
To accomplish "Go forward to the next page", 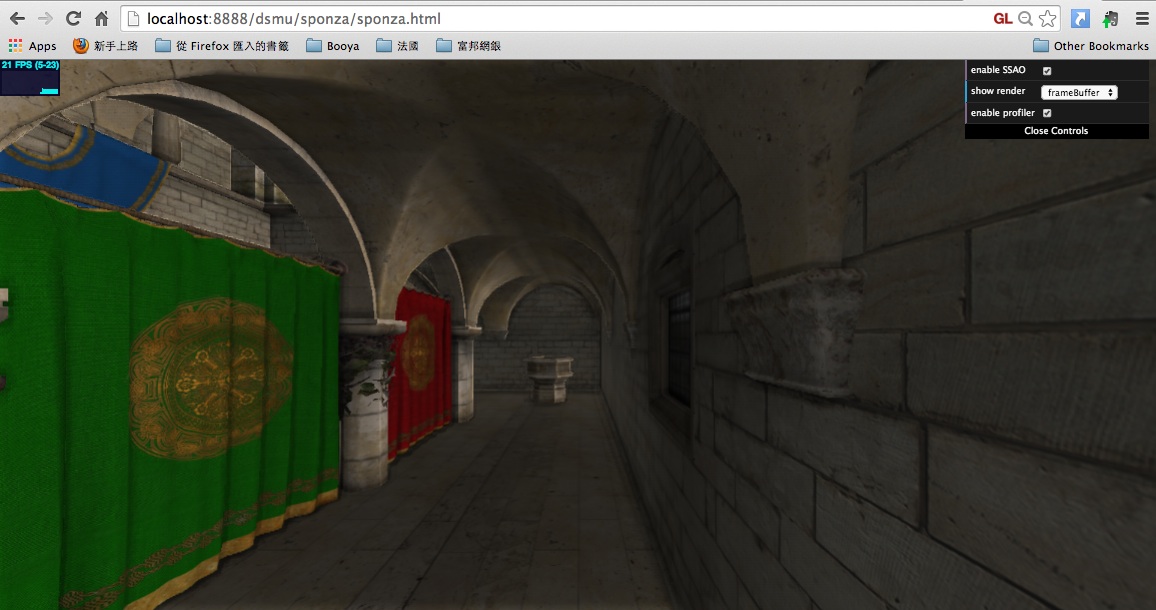I will (x=45, y=18).
